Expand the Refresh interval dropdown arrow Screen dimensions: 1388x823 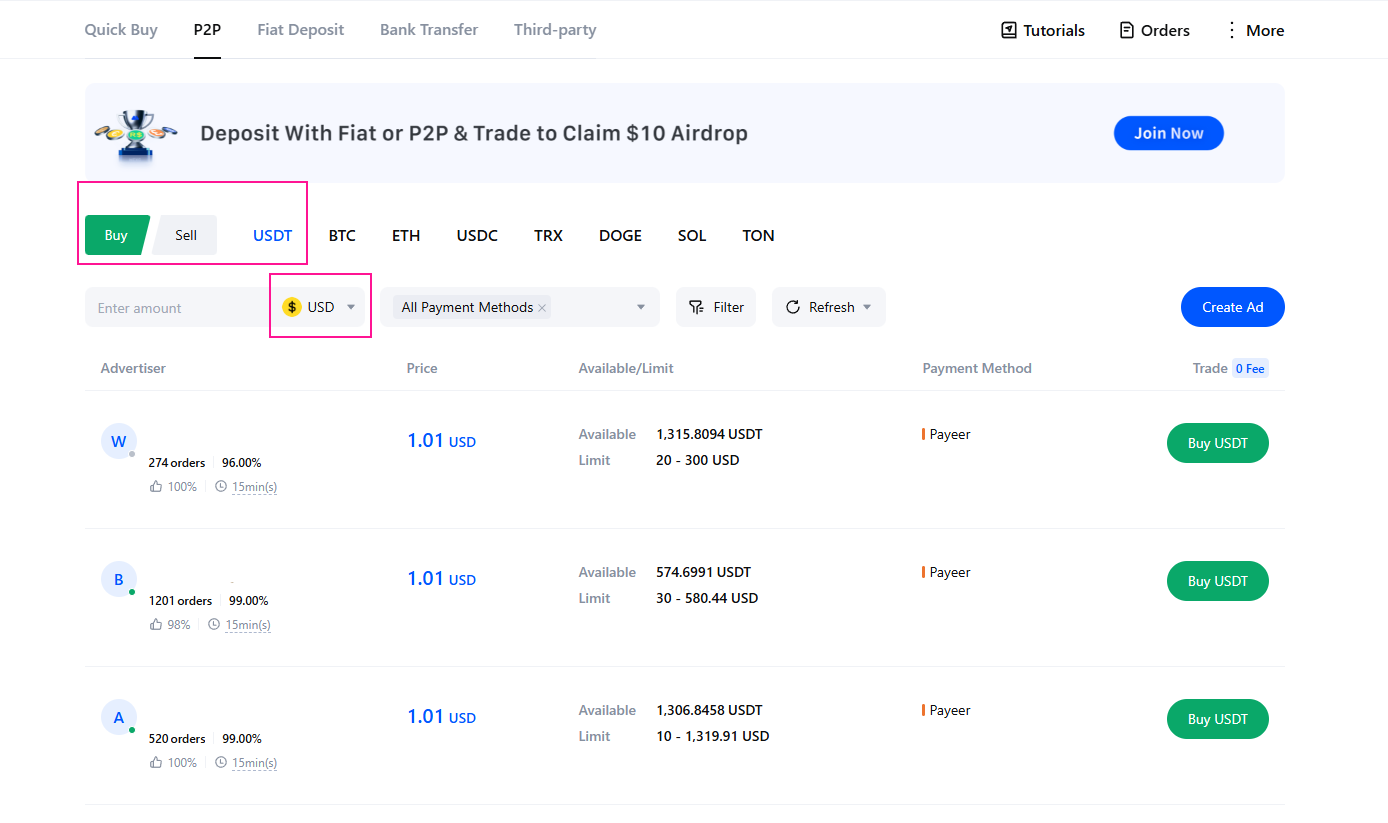(867, 307)
